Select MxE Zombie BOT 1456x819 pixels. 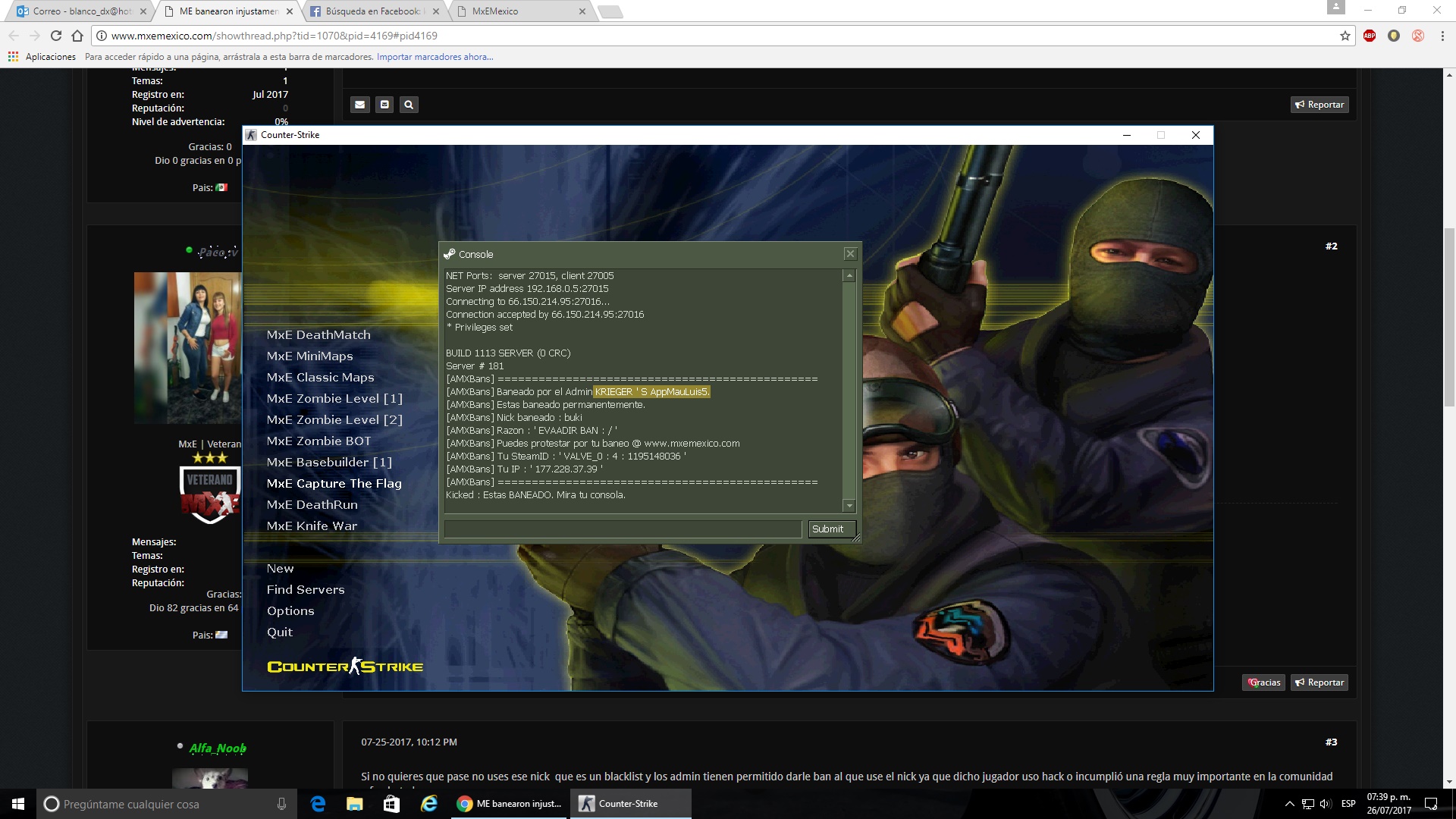[318, 441]
